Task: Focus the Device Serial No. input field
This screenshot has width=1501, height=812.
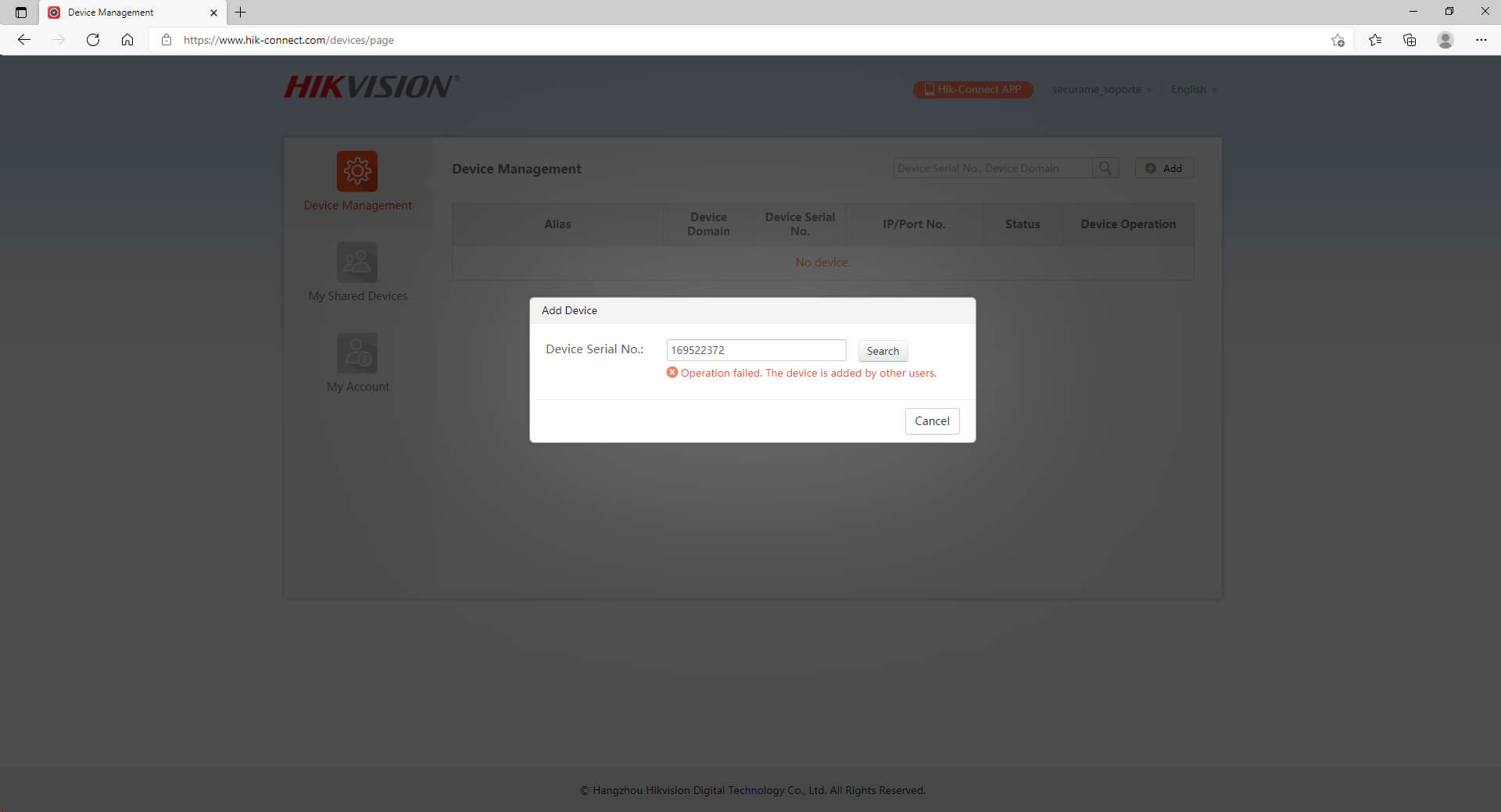Action: (x=756, y=350)
